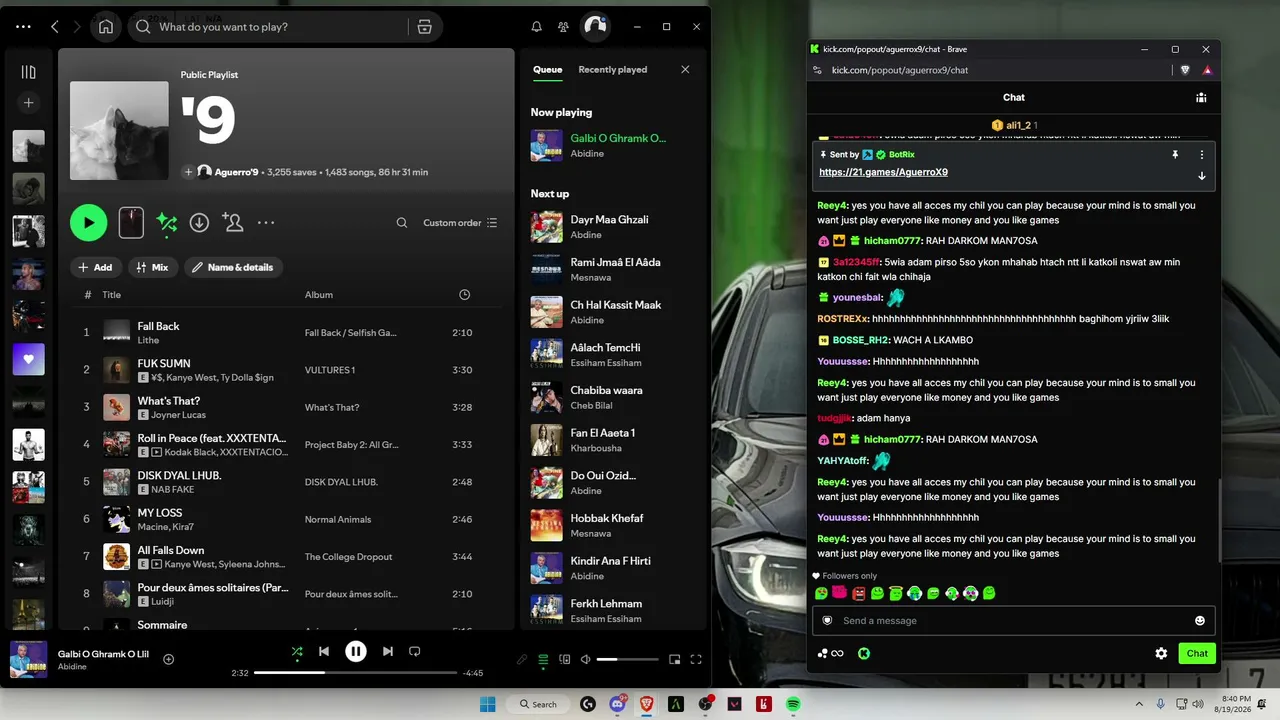Mute the Spotify volume
Image resolution: width=1280 pixels, height=720 pixels.
(x=586, y=659)
